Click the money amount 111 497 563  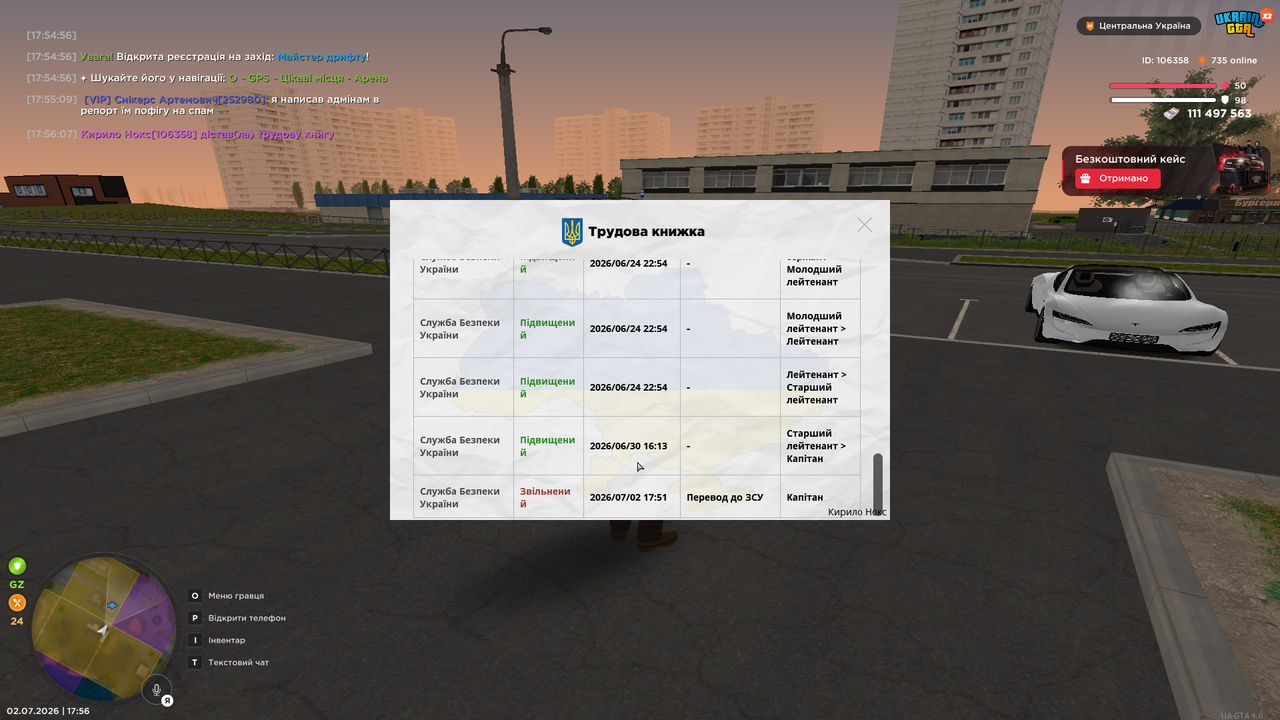coord(1219,114)
